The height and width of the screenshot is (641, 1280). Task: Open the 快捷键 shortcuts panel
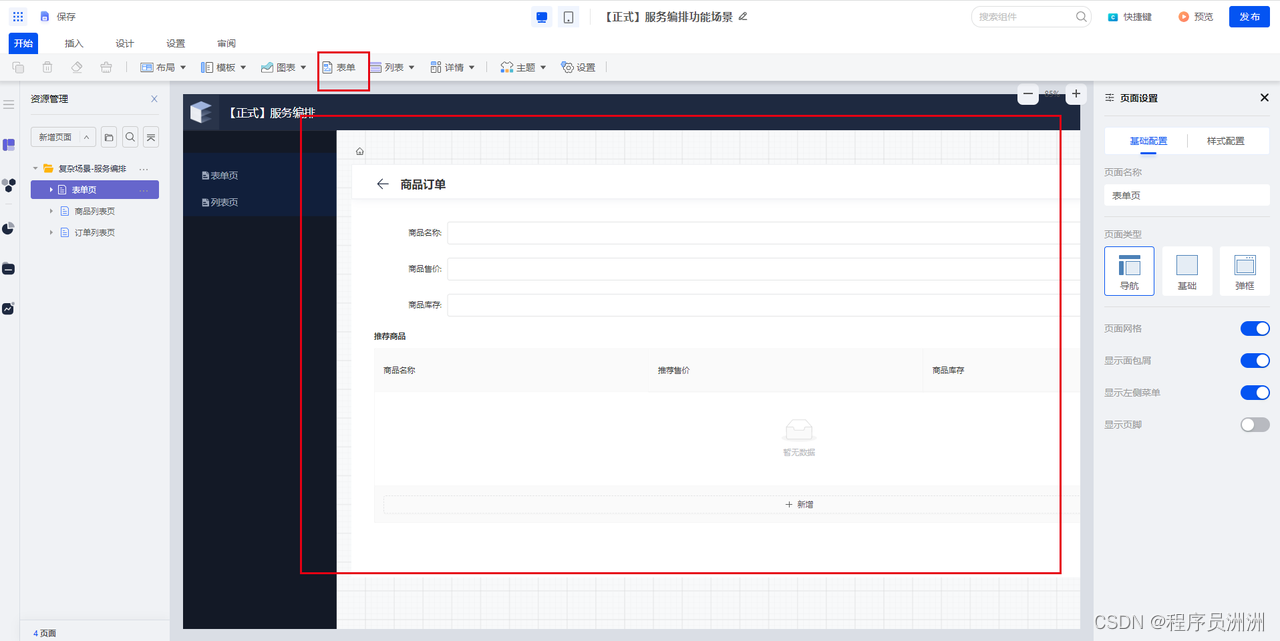[x=1129, y=16]
